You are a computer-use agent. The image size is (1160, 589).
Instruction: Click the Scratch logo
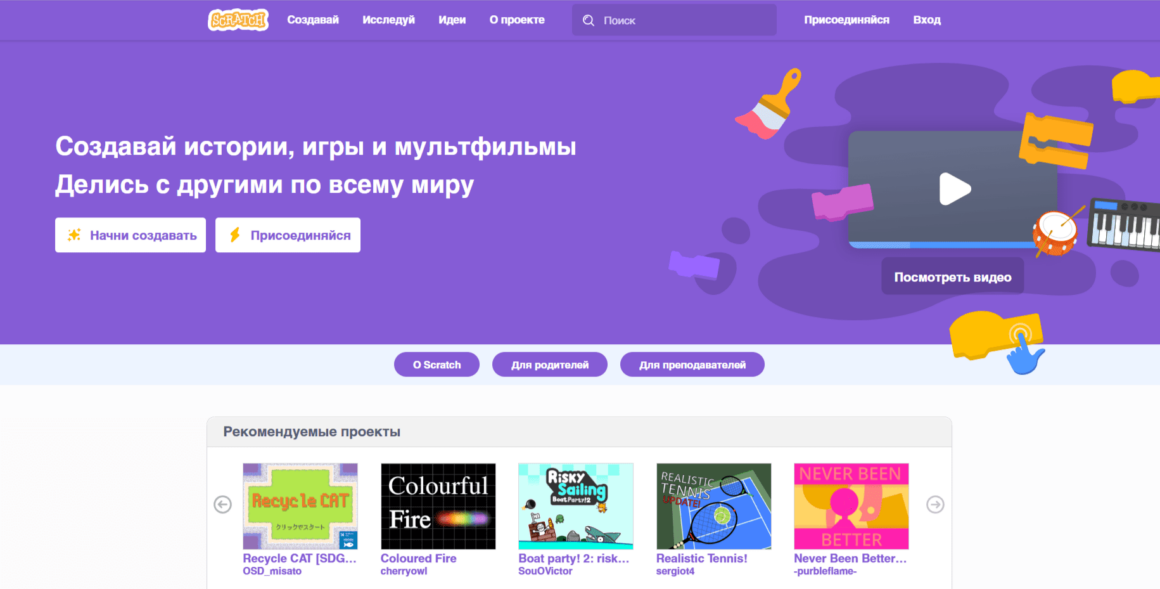pos(237,19)
